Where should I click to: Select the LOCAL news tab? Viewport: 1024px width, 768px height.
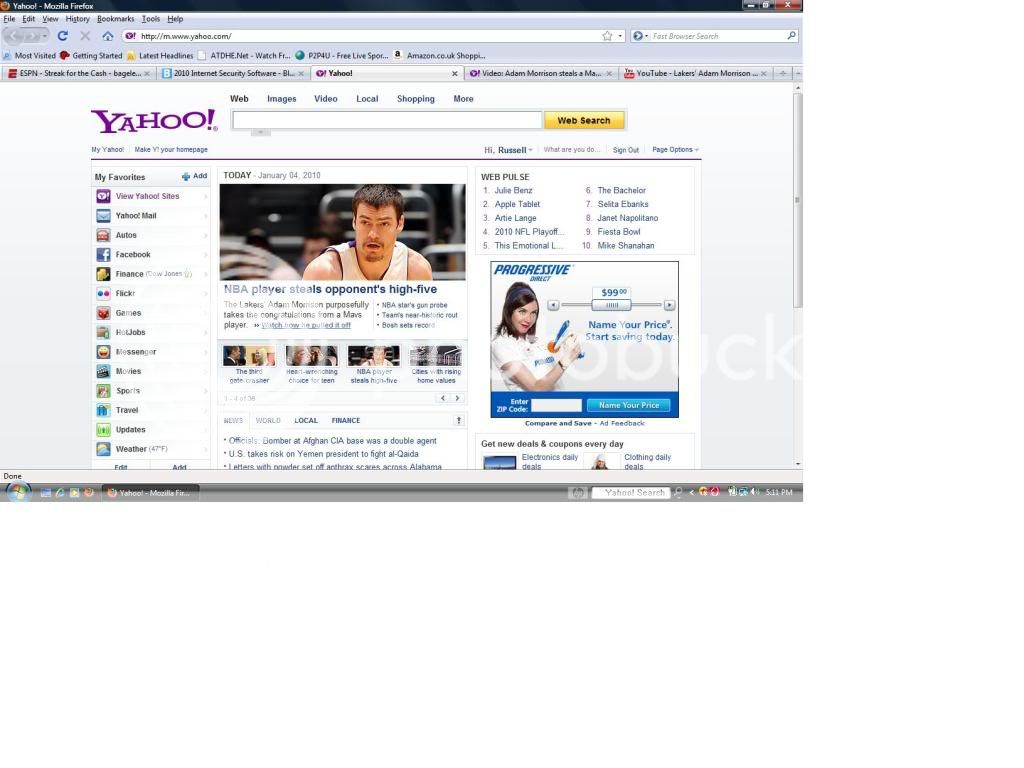pos(306,421)
